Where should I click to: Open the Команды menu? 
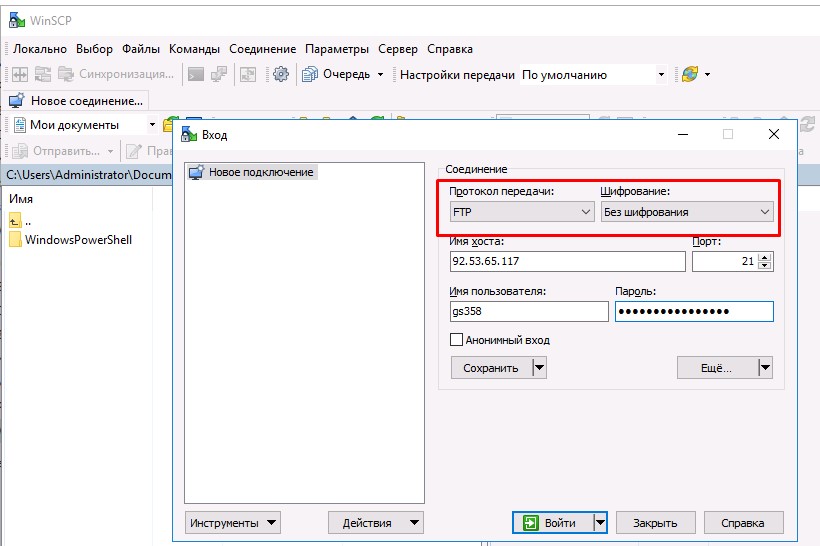[x=194, y=49]
